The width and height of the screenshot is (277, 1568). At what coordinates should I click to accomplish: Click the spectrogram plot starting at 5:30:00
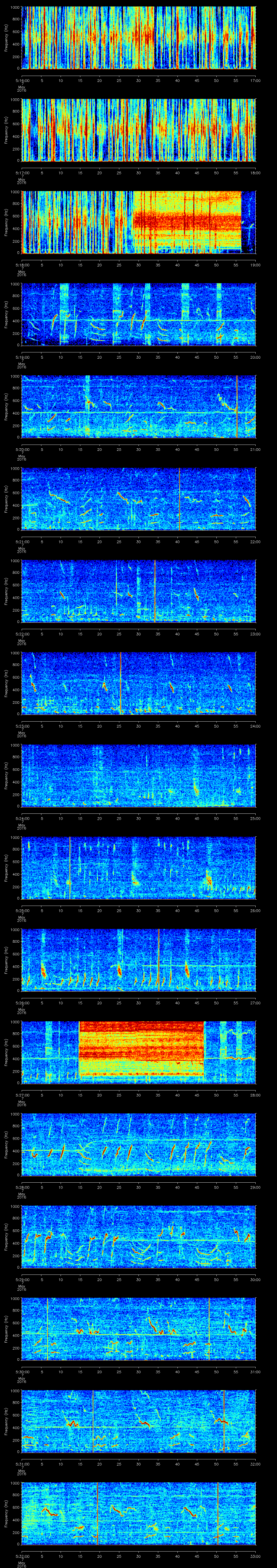(139, 1329)
